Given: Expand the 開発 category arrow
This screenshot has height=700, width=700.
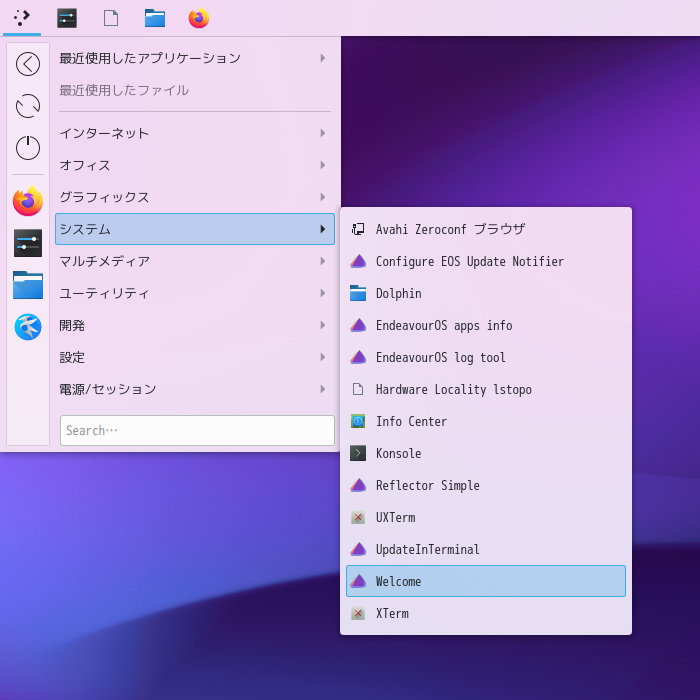Looking at the screenshot, I should (323, 325).
